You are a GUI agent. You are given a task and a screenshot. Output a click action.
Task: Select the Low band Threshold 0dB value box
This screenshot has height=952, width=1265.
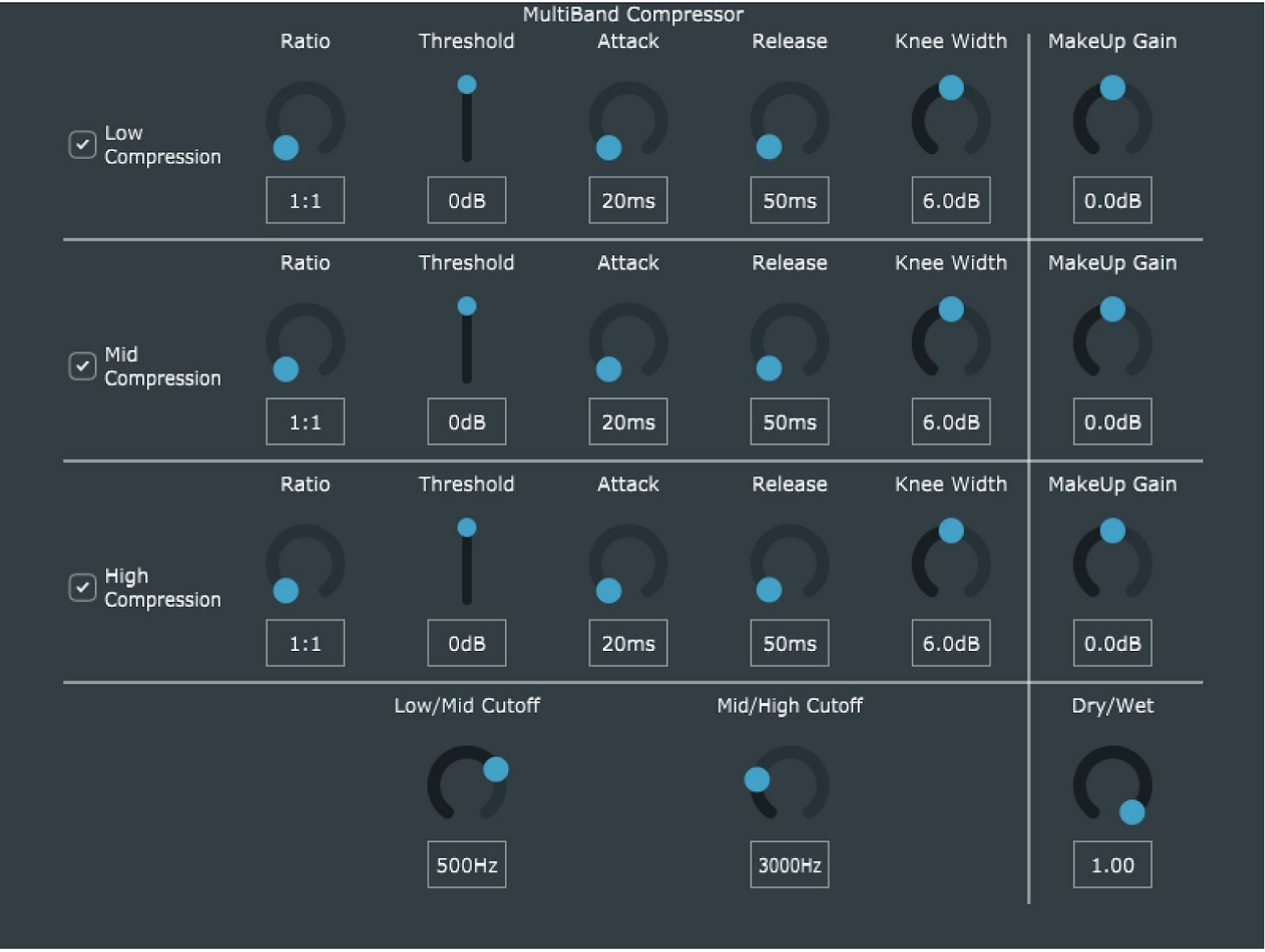466,200
